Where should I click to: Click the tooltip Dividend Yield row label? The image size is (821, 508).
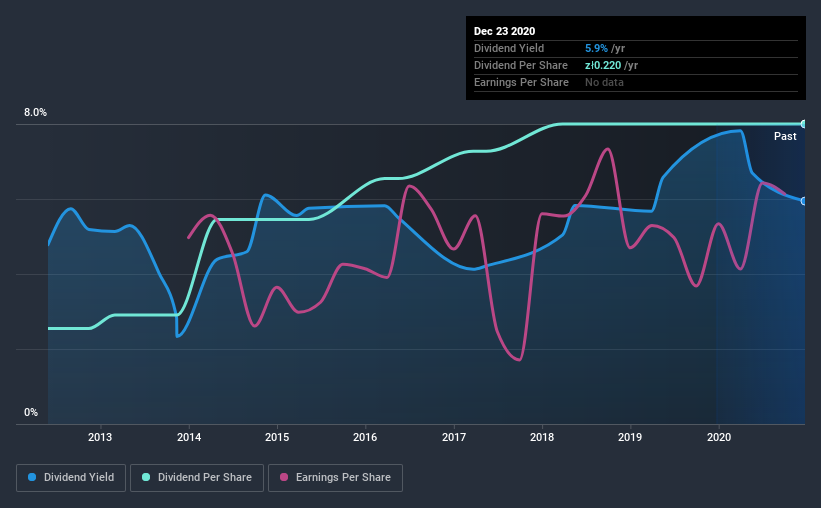(x=509, y=48)
